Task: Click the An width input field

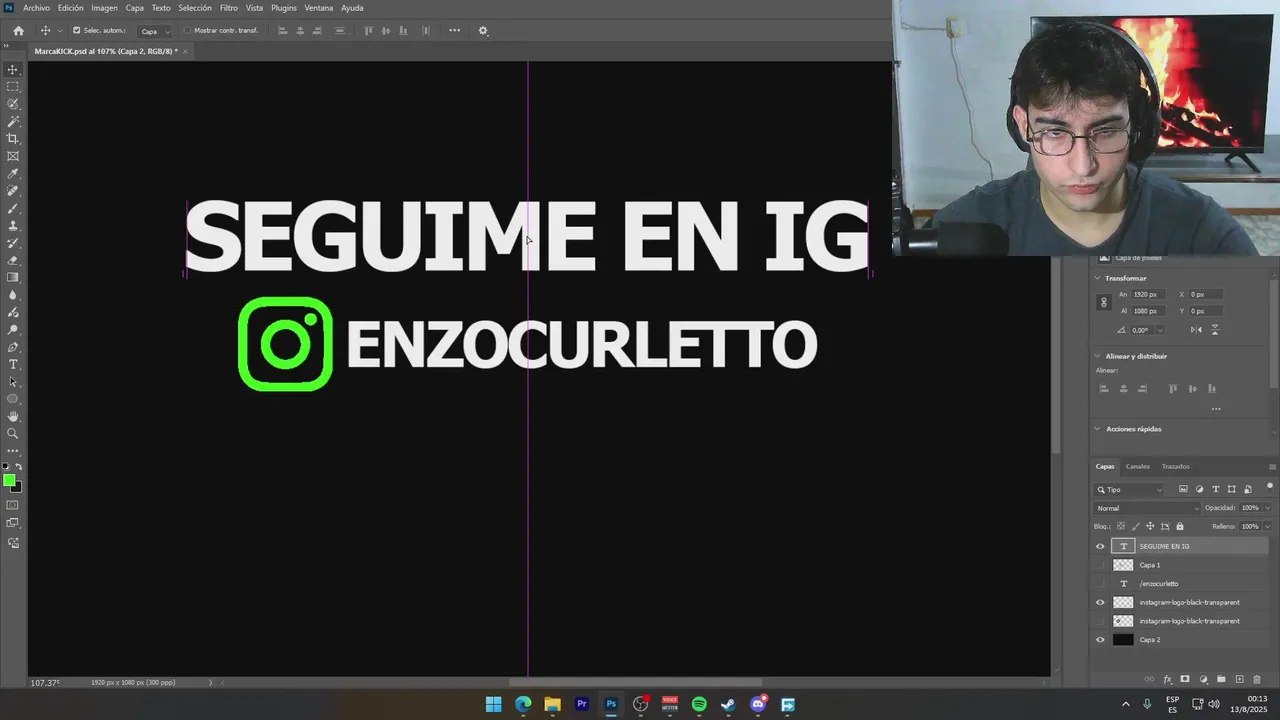Action: click(1149, 295)
